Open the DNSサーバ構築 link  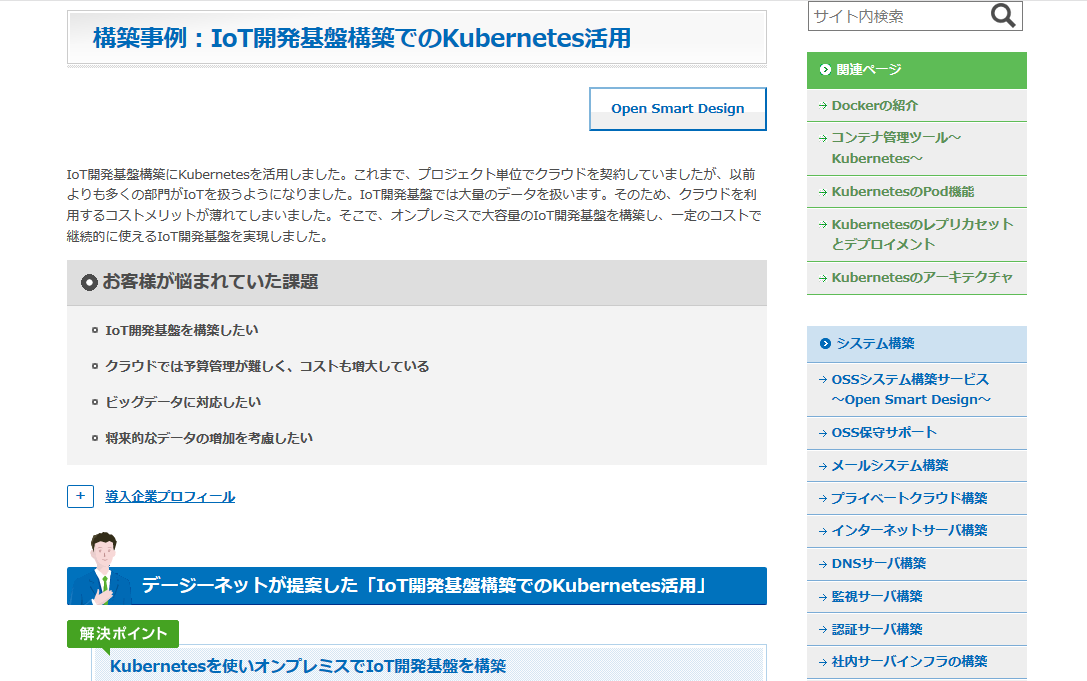[x=878, y=563]
